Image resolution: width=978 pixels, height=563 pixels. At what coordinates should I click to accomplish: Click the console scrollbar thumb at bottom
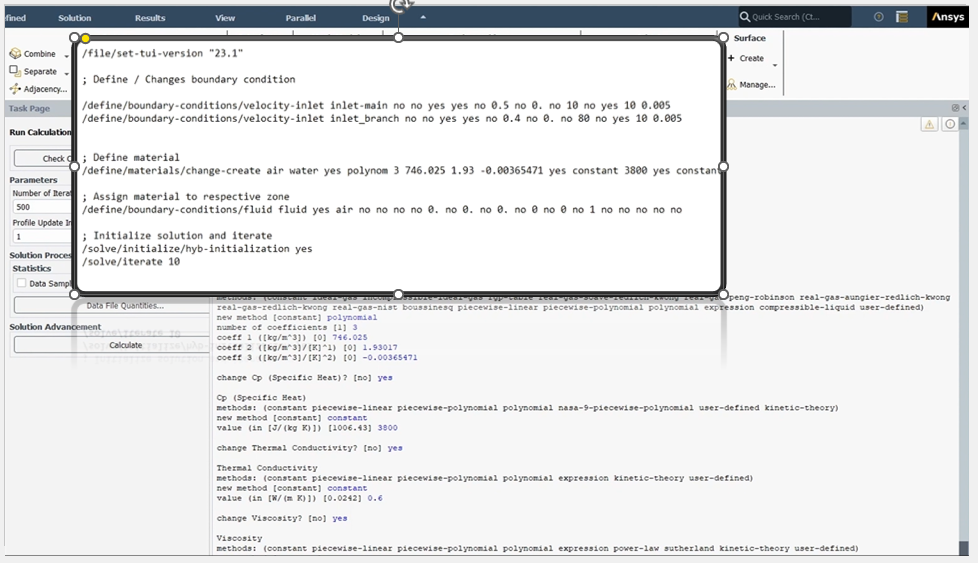tap(964, 547)
